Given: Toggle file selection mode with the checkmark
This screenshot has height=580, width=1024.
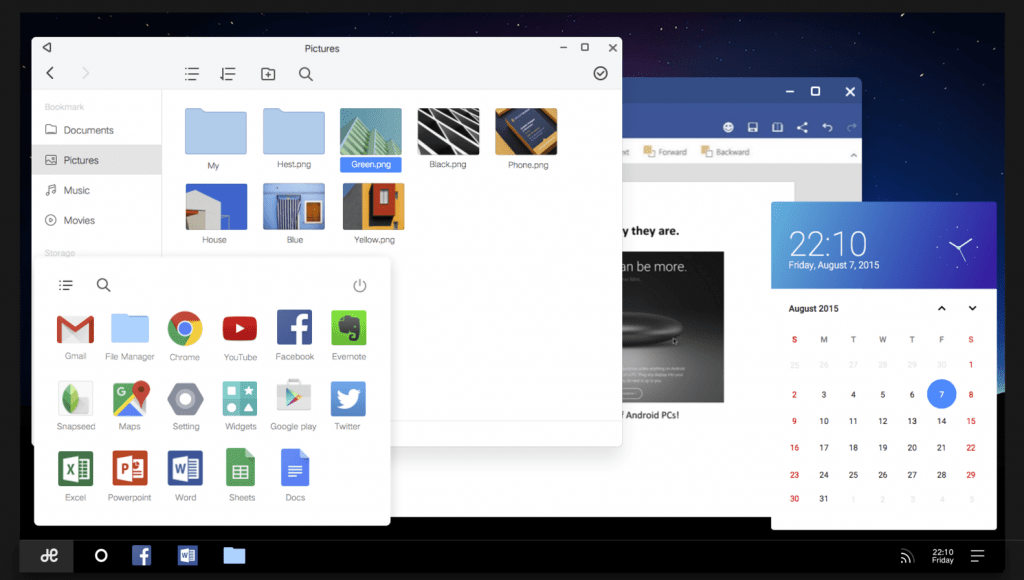Looking at the screenshot, I should pos(600,73).
